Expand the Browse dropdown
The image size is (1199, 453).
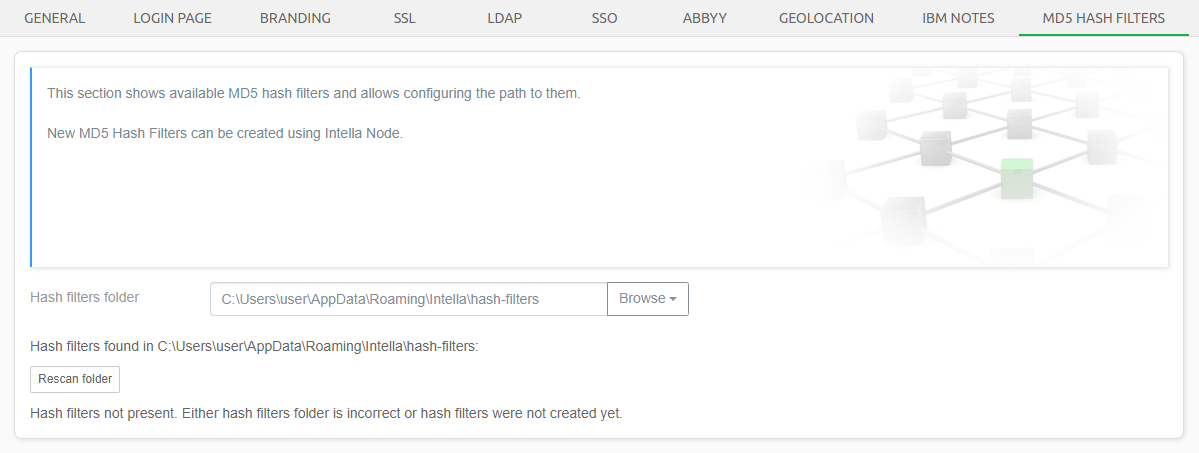pos(647,299)
